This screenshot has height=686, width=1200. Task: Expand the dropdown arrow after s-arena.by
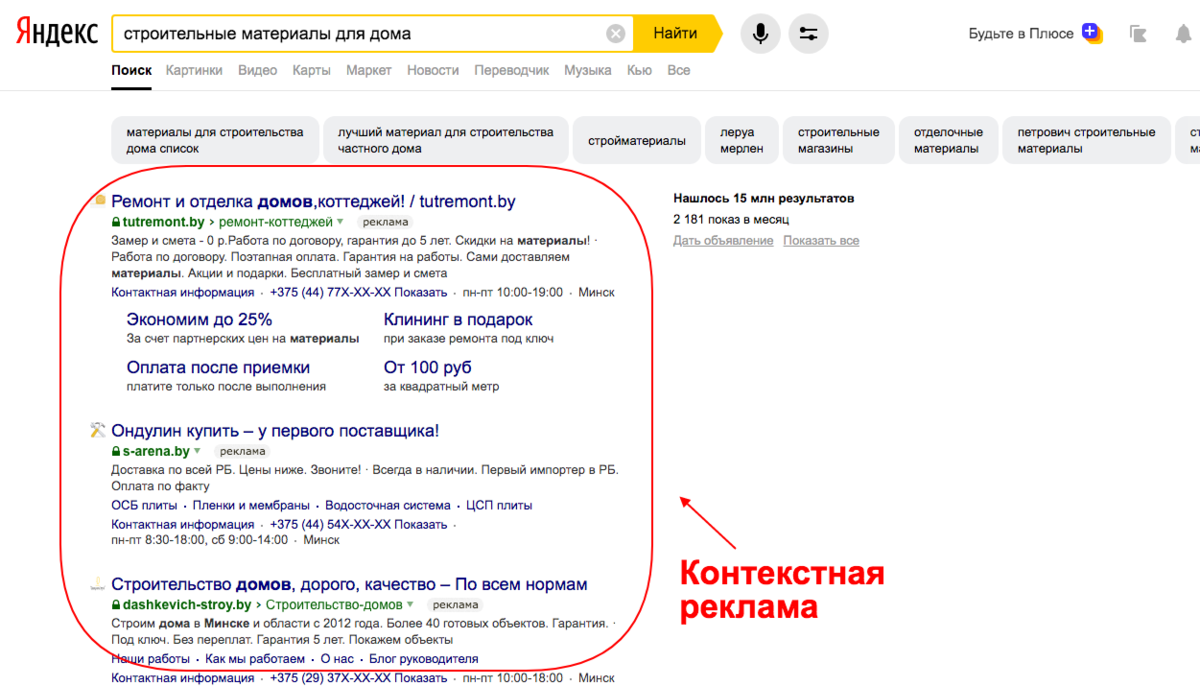[197, 452]
